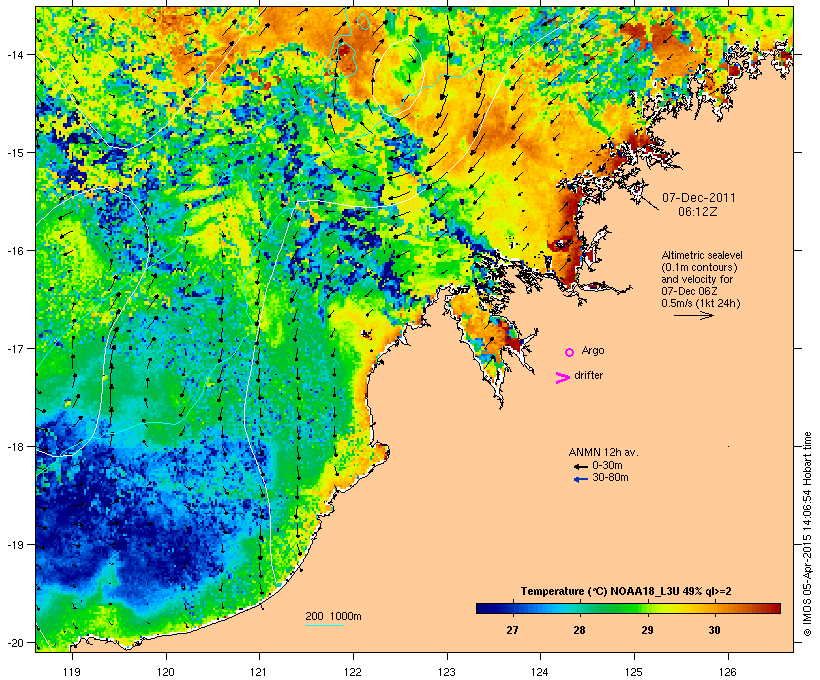Click the Temperature NOAA18_L3U title

[x=626, y=591]
